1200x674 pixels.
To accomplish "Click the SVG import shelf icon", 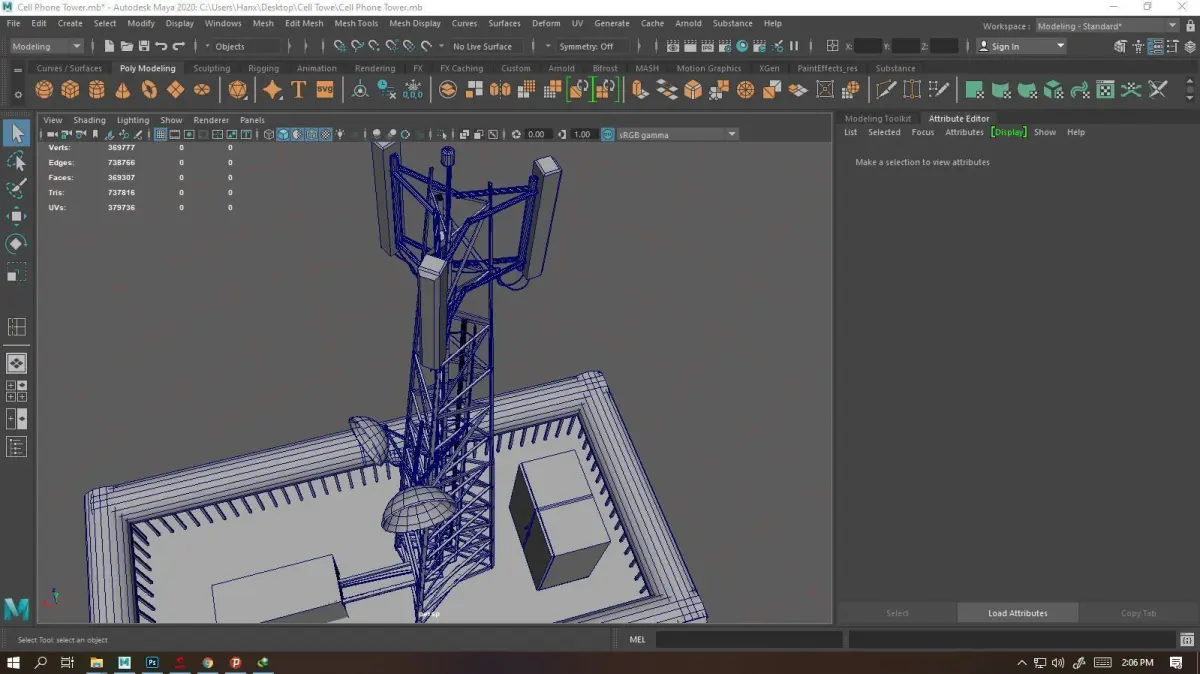I will point(324,90).
